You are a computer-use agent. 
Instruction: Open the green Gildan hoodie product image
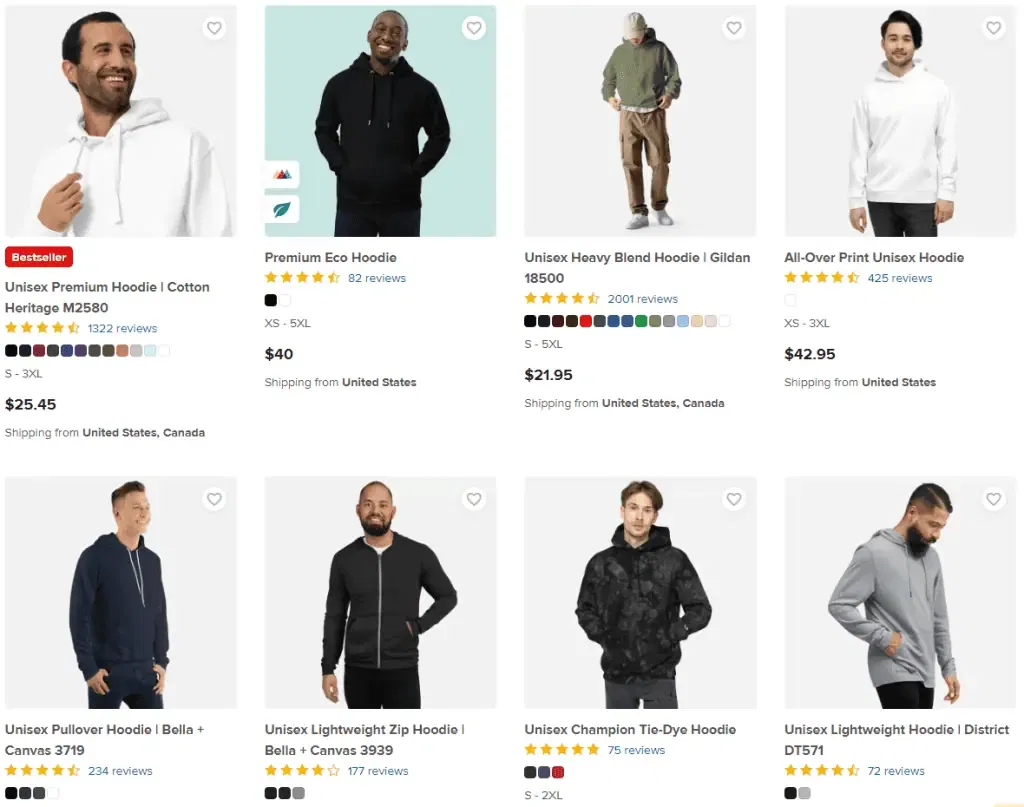point(640,120)
